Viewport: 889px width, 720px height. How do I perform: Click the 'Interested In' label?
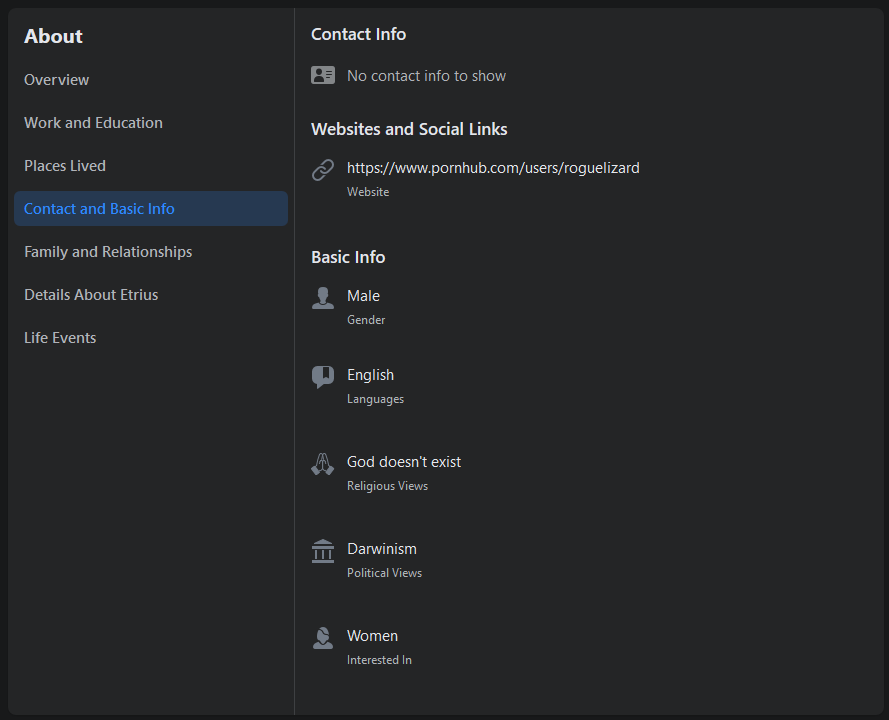[379, 660]
